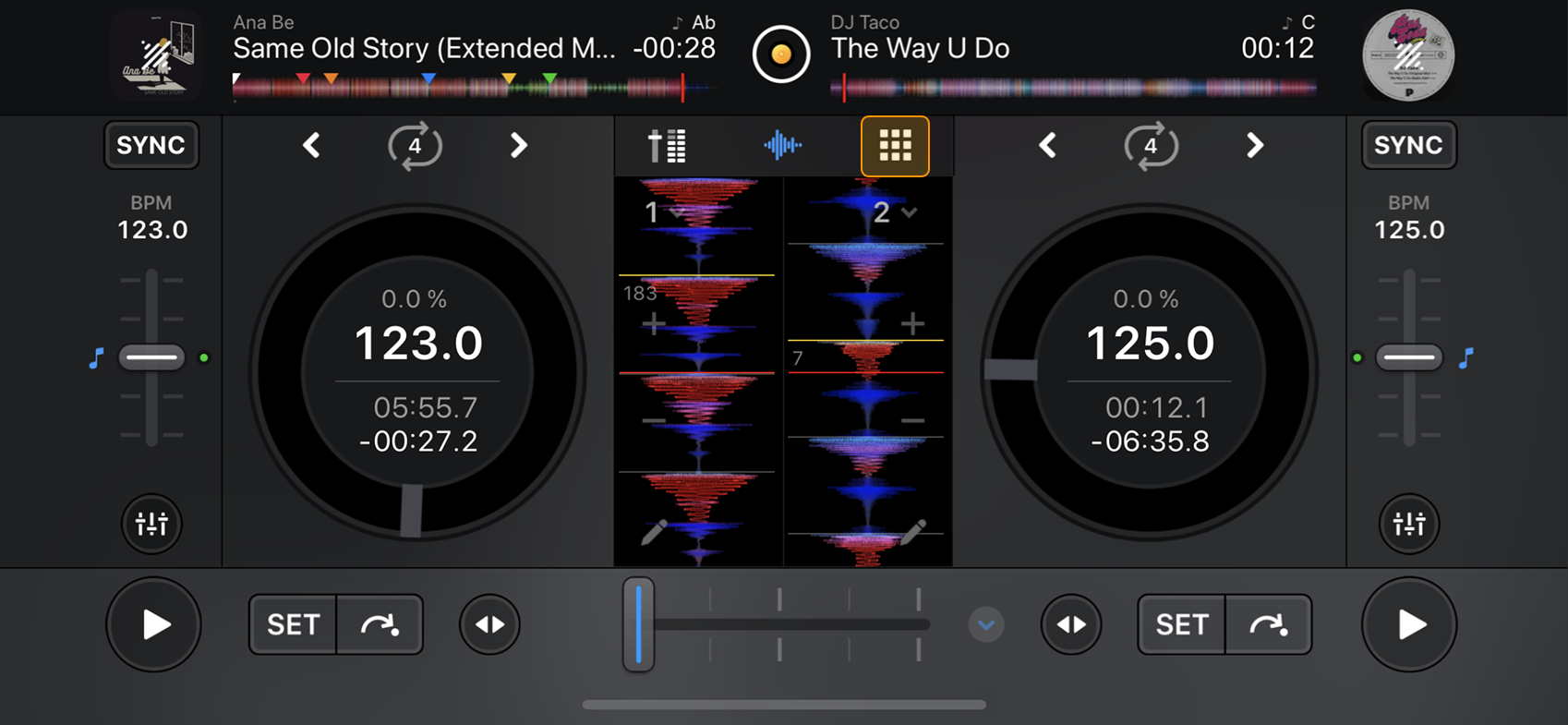Jump to the cue on right deck

point(1269,625)
